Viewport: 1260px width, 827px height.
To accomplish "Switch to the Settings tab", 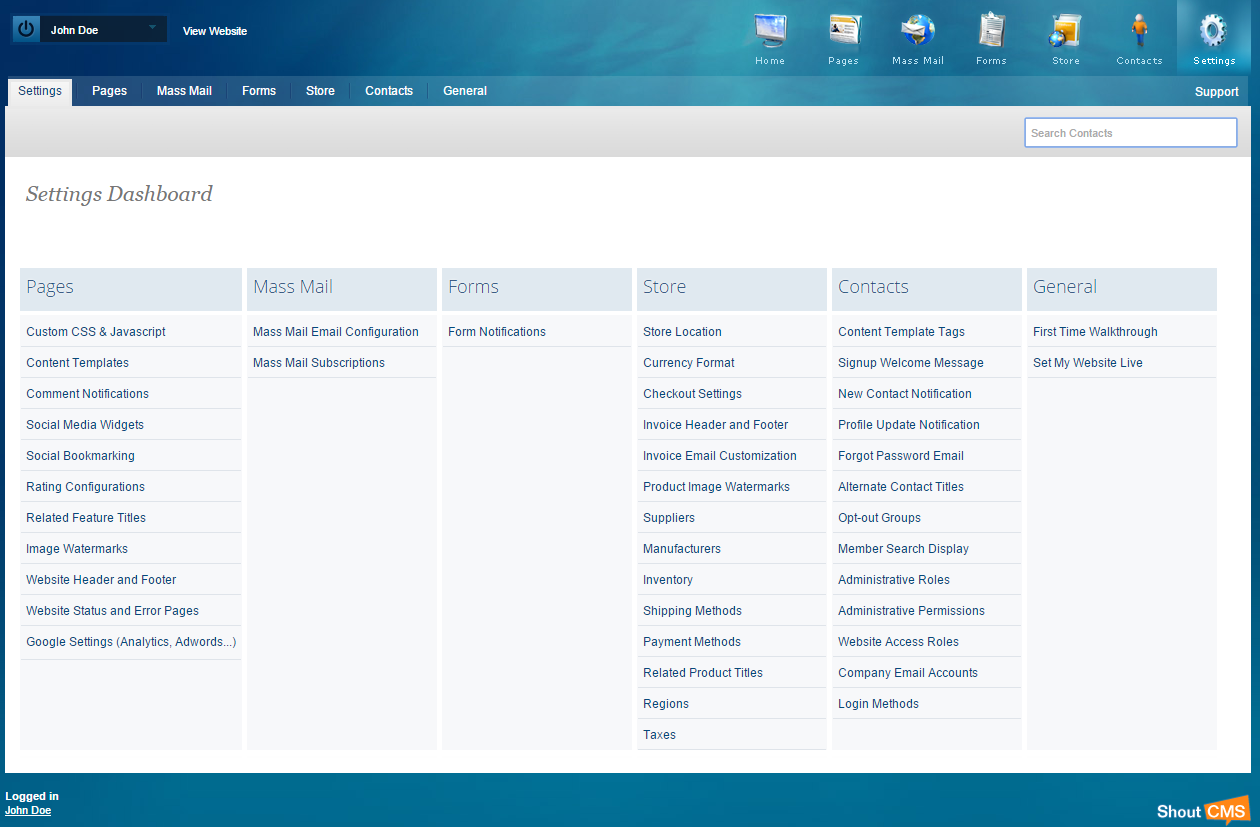I will coord(40,91).
